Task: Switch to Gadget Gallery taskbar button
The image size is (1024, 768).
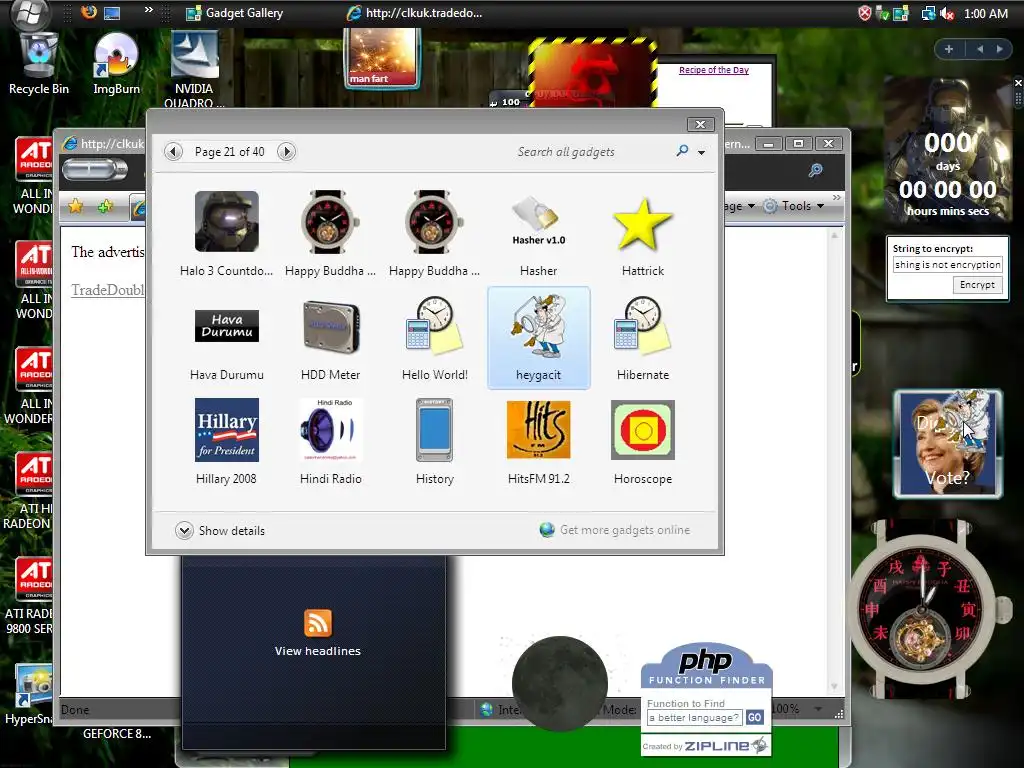Action: [x=234, y=13]
